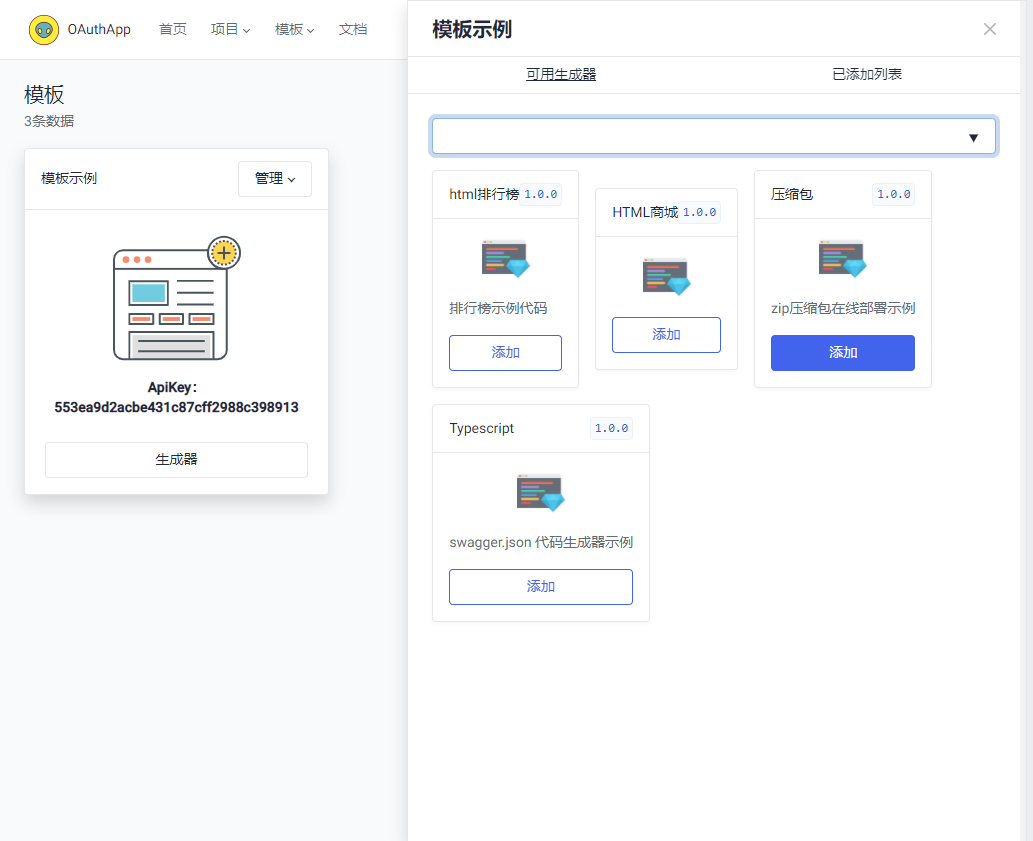Click the HTML商城 card title
The height and width of the screenshot is (841, 1033).
click(x=645, y=212)
